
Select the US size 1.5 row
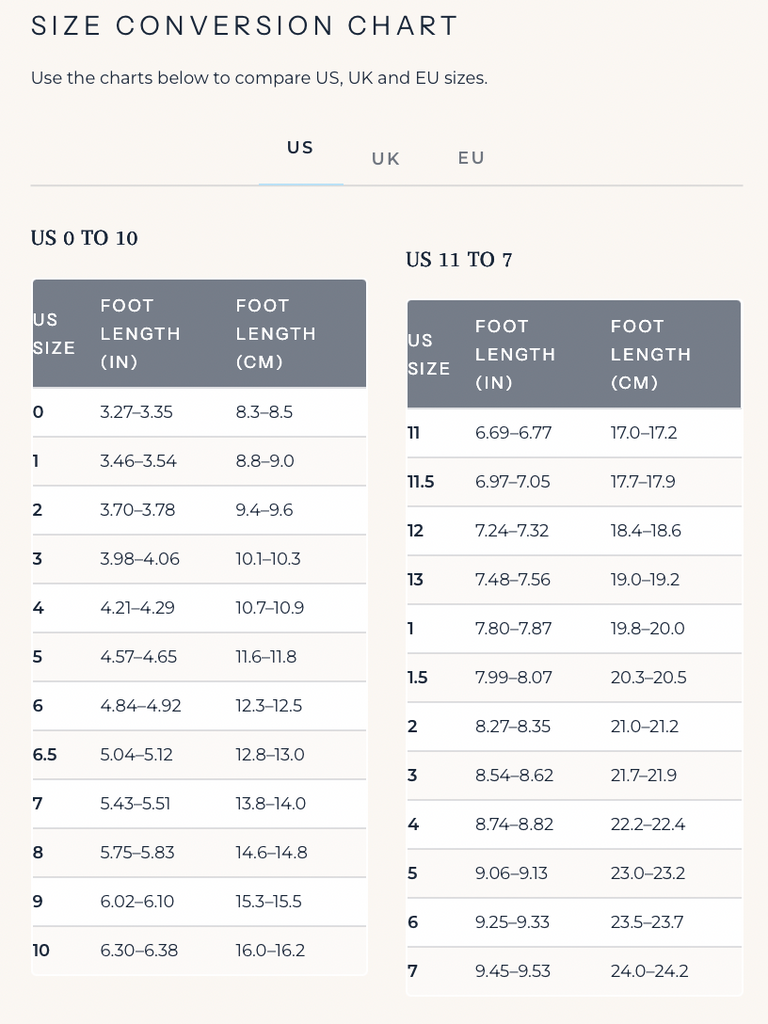574,678
